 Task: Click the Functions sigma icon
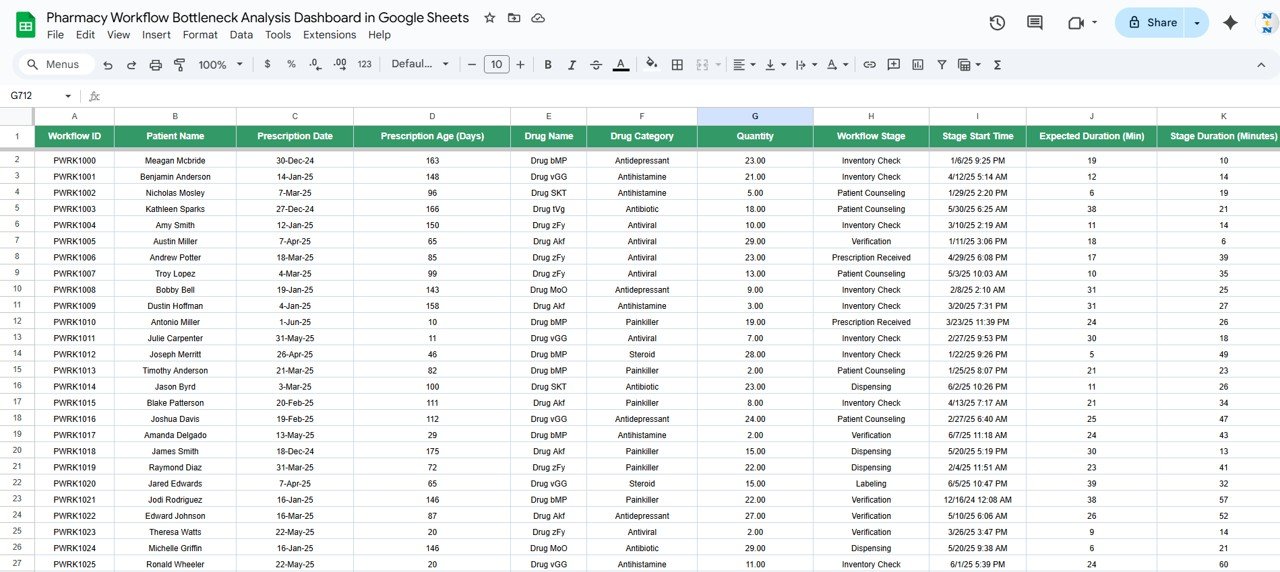click(x=997, y=64)
